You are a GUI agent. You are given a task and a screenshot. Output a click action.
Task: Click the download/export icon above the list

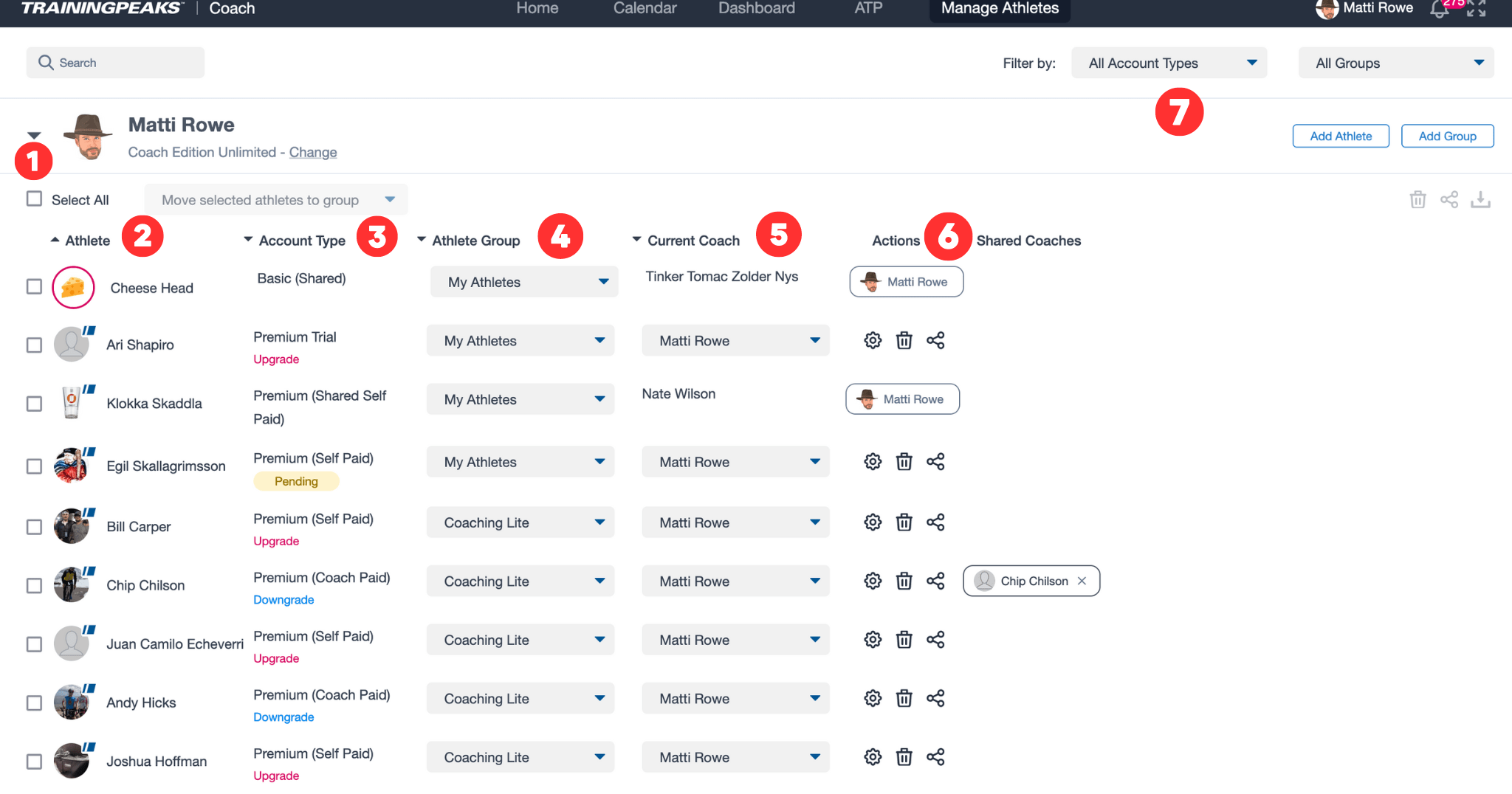[x=1481, y=199]
